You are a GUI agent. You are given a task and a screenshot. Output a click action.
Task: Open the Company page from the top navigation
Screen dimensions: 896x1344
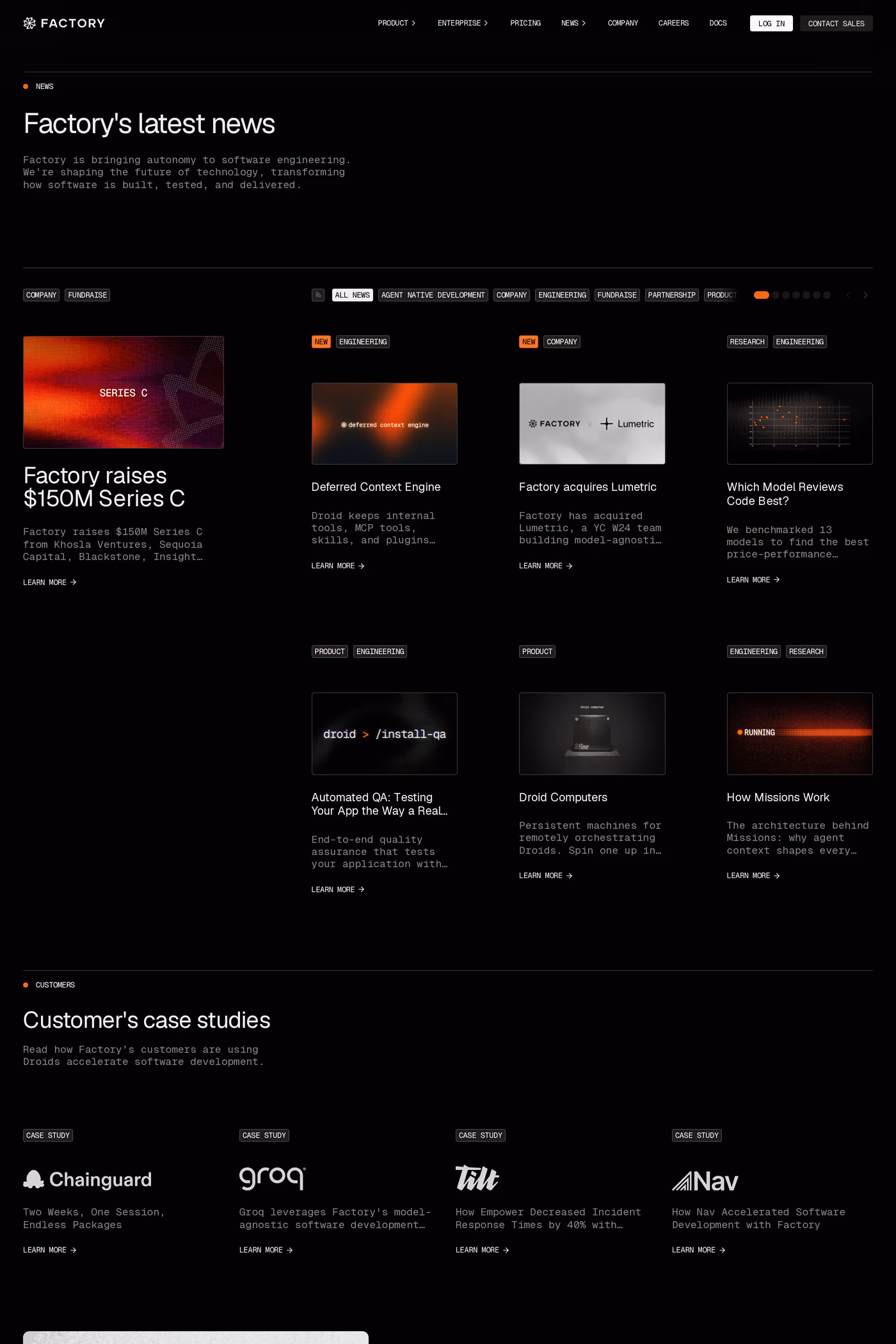[623, 23]
